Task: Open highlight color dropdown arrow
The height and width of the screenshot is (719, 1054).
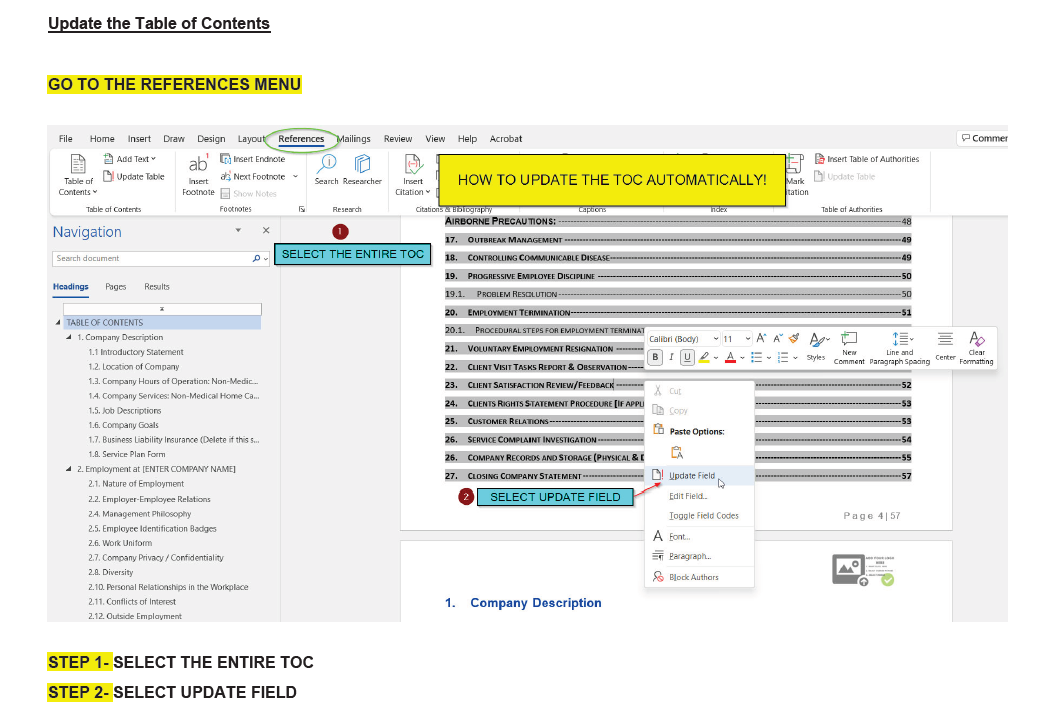Action: [x=716, y=357]
